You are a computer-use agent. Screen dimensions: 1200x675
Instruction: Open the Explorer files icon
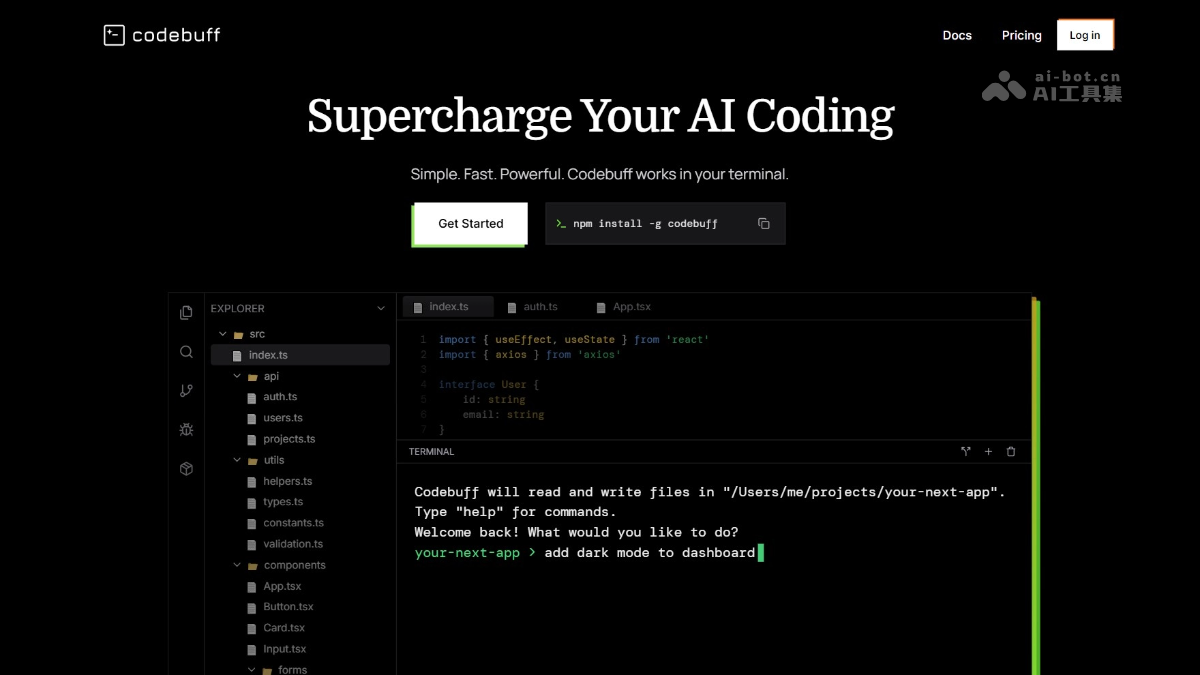[186, 311]
